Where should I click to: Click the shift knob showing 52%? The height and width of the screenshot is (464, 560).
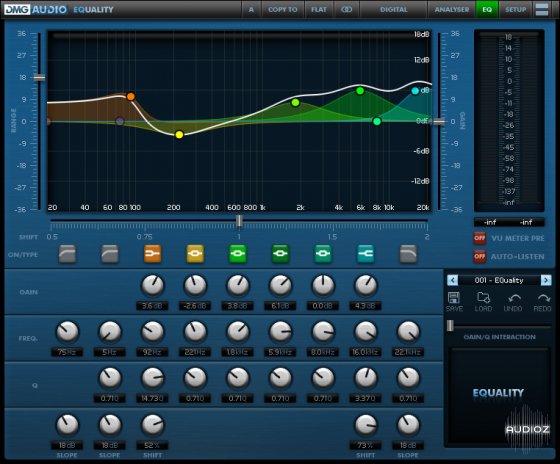click(152, 425)
